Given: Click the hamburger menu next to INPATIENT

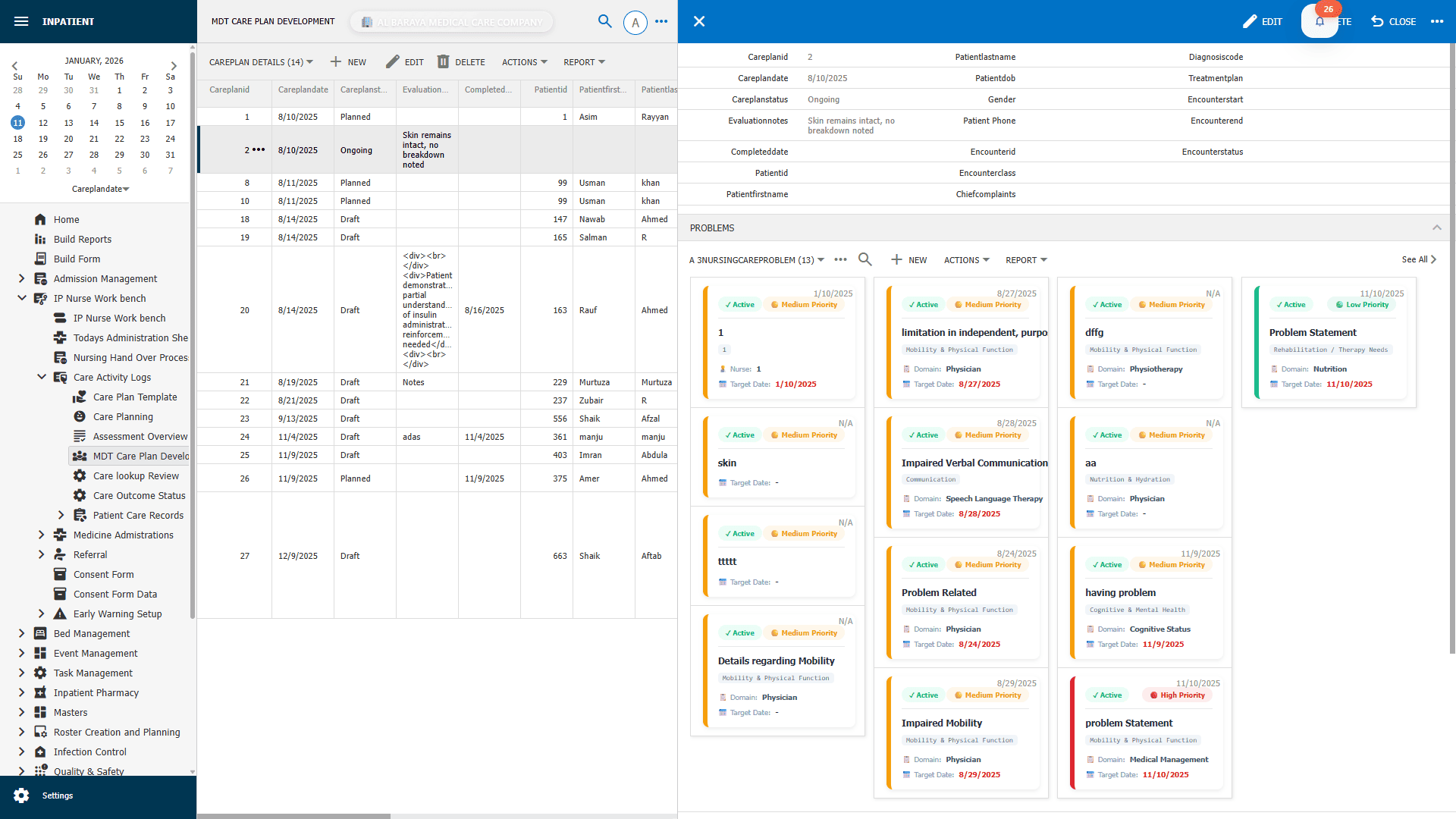Looking at the screenshot, I should 21,20.
